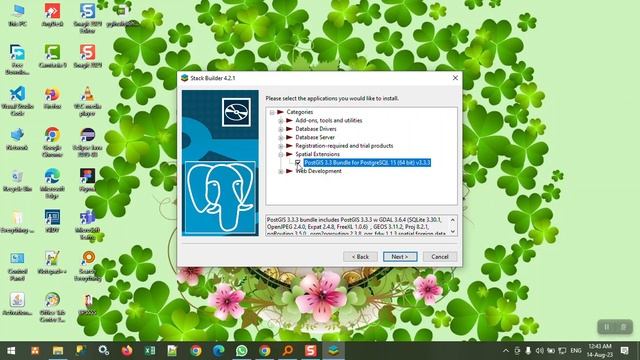The height and width of the screenshot is (360, 640).
Task: Open Figma desktop shortcut
Action: pyautogui.click(x=87, y=180)
